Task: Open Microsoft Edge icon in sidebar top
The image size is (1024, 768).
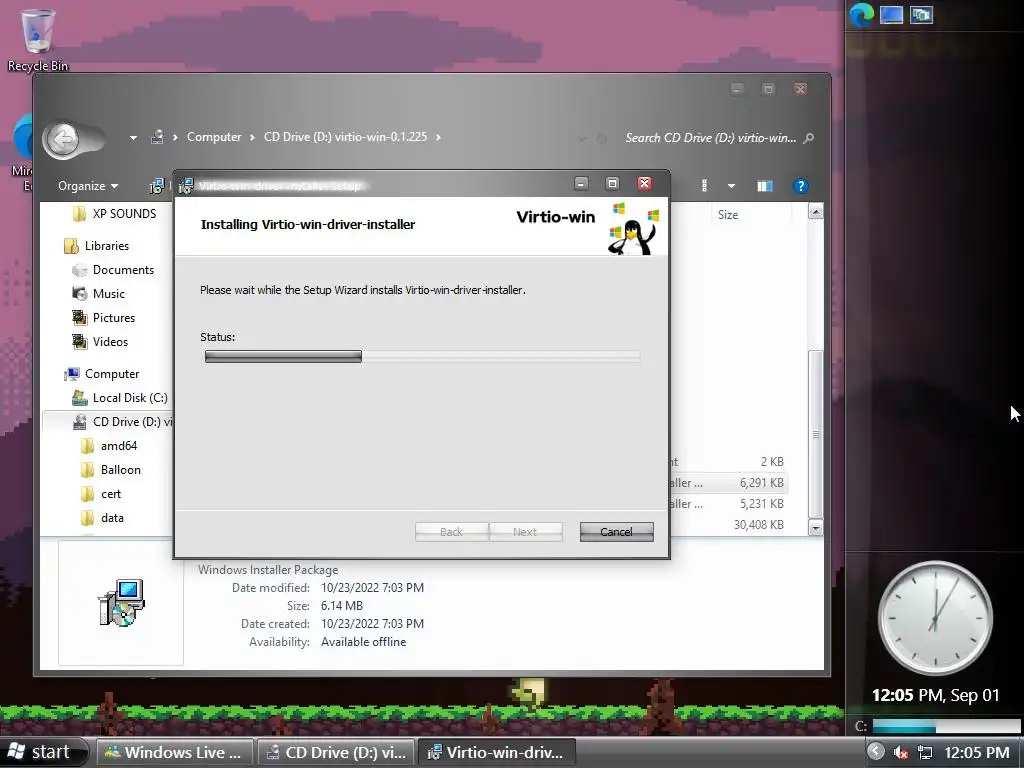Action: (861, 14)
